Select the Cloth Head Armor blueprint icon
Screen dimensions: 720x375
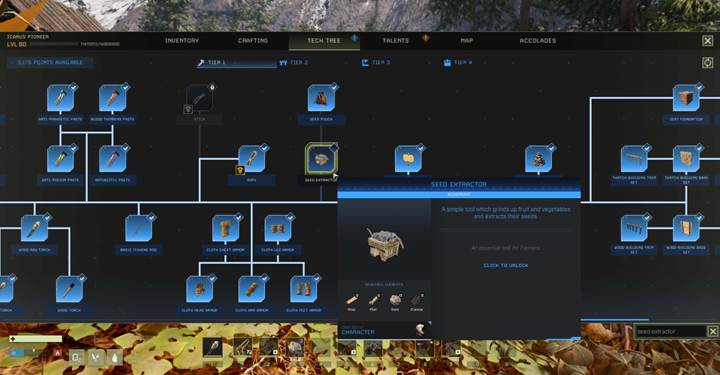[199, 289]
